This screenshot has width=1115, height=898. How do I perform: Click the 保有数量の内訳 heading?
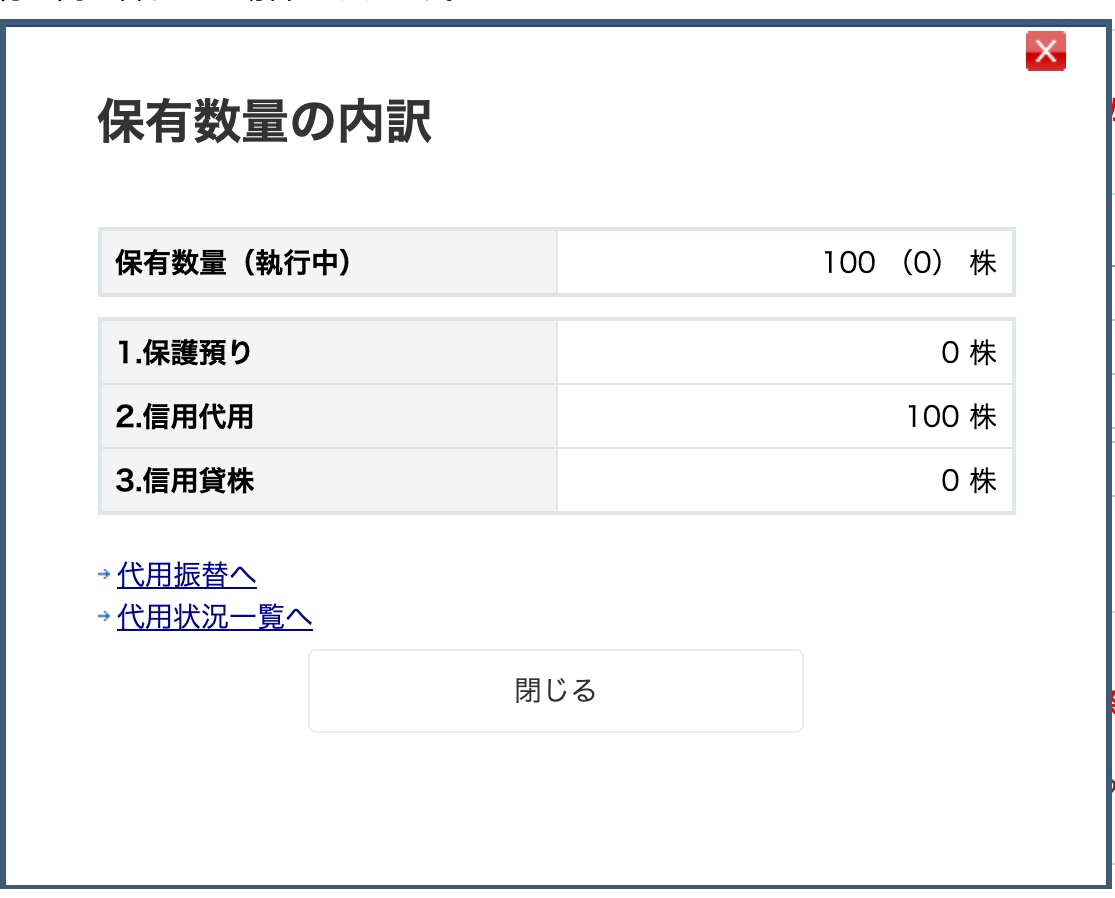(x=265, y=122)
